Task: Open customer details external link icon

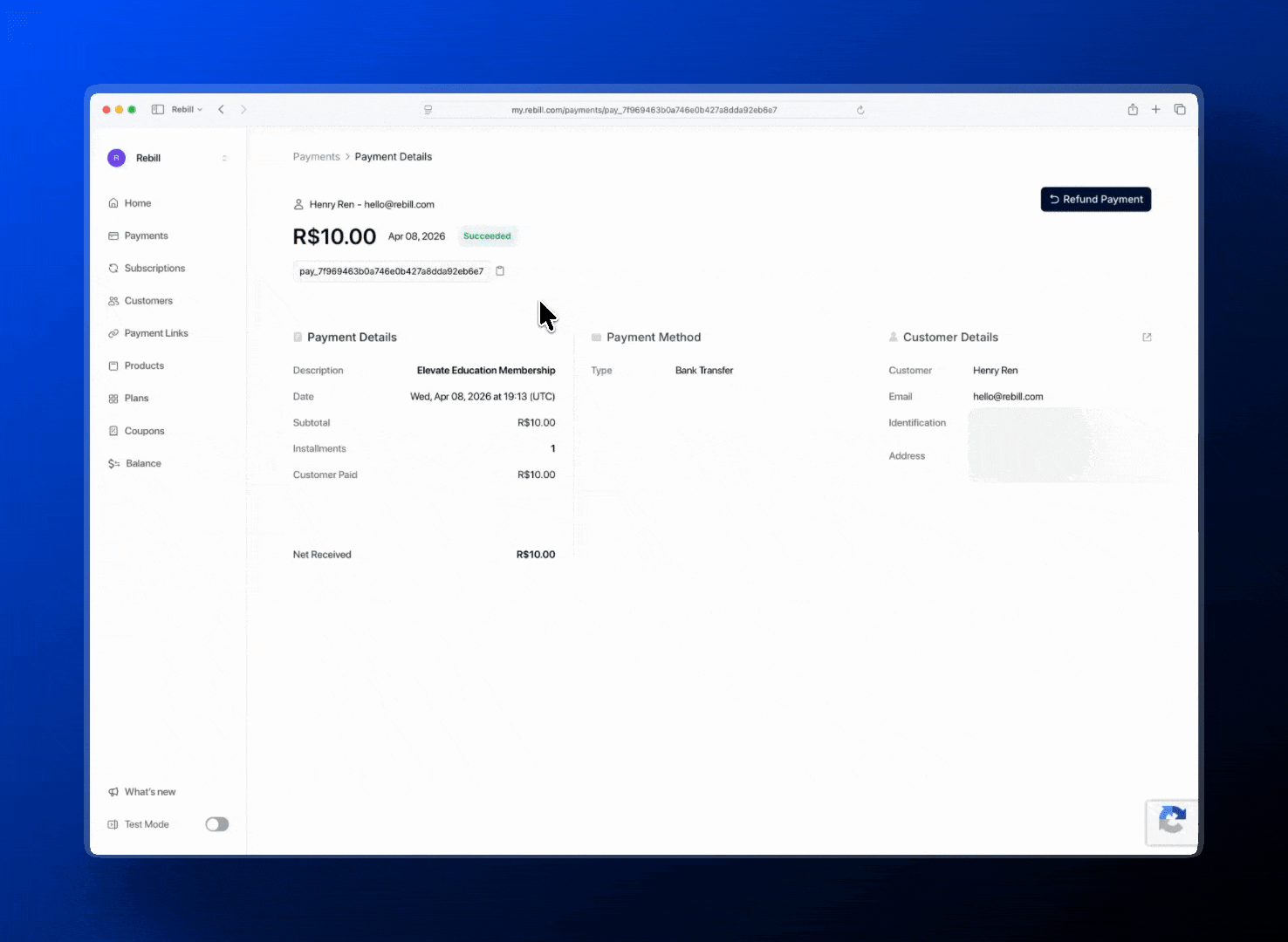Action: click(1147, 338)
